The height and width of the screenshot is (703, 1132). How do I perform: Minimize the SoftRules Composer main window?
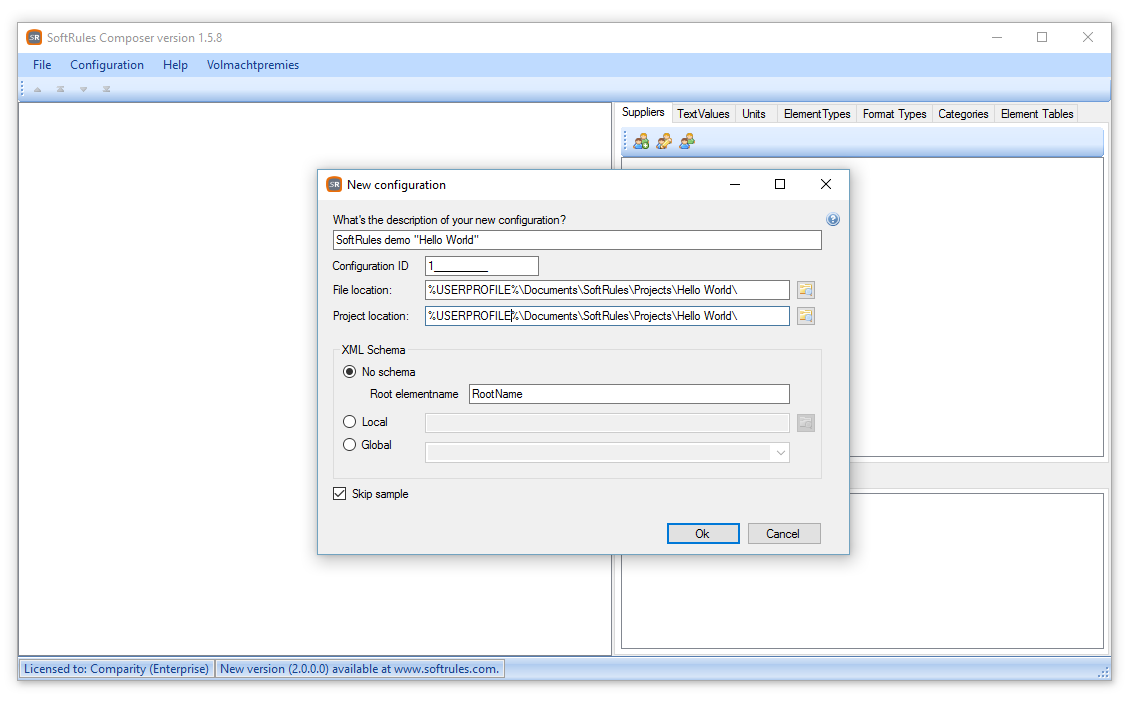click(x=997, y=38)
